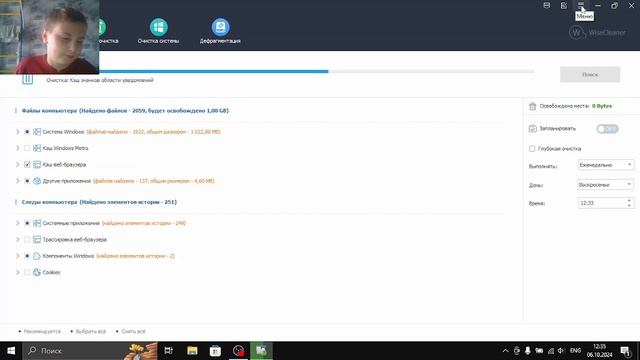Click the Выбрать всё link
This screenshot has height=360, width=640.
pyautogui.click(x=91, y=331)
